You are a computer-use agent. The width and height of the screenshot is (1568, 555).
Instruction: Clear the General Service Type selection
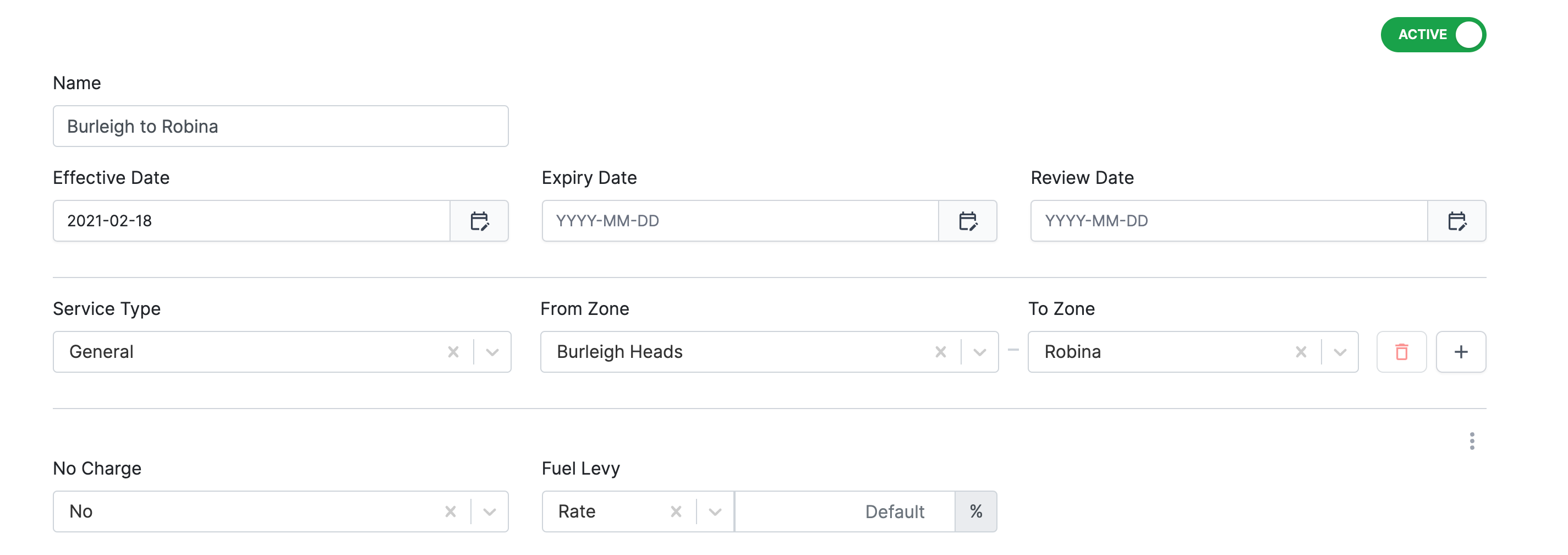coord(453,351)
